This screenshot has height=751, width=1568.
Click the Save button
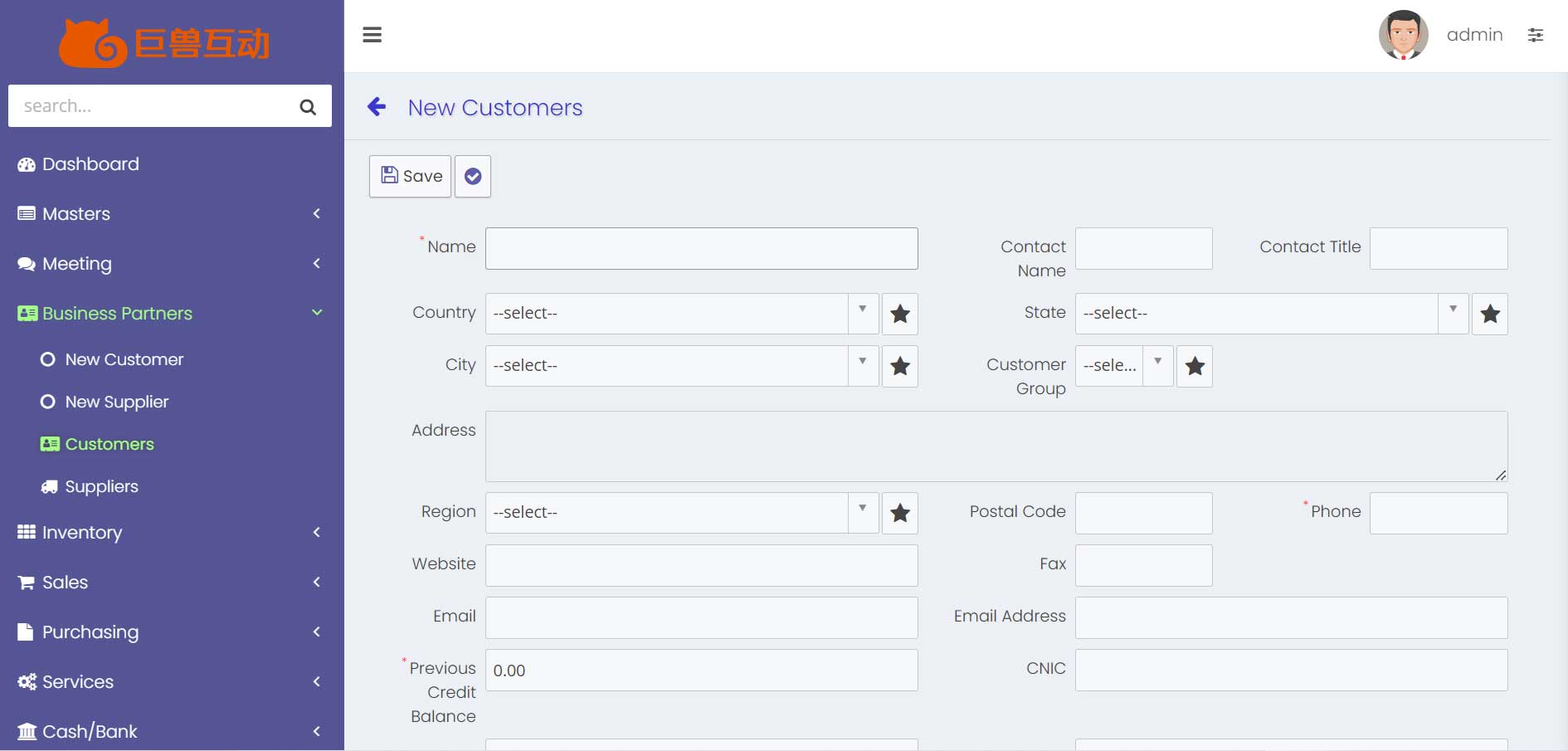411,176
